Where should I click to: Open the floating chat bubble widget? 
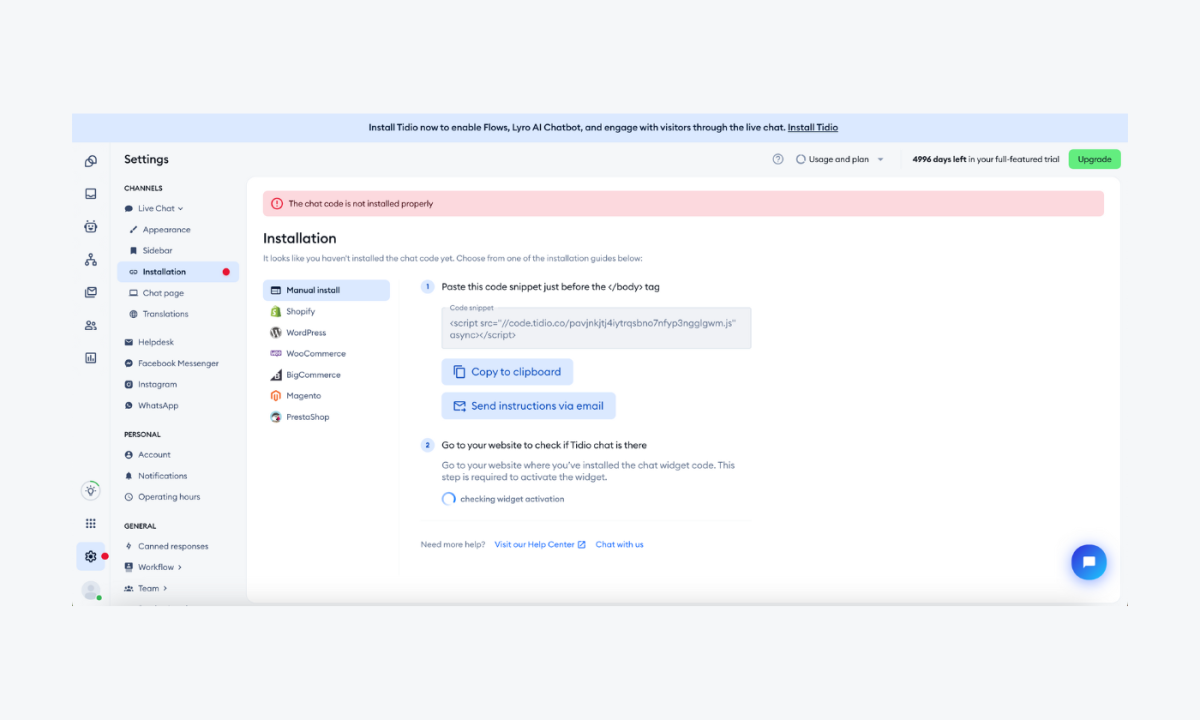pyautogui.click(x=1089, y=562)
